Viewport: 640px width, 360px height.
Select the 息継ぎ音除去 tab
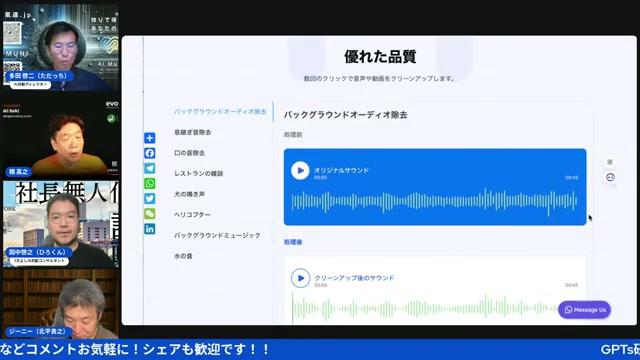[x=193, y=132]
